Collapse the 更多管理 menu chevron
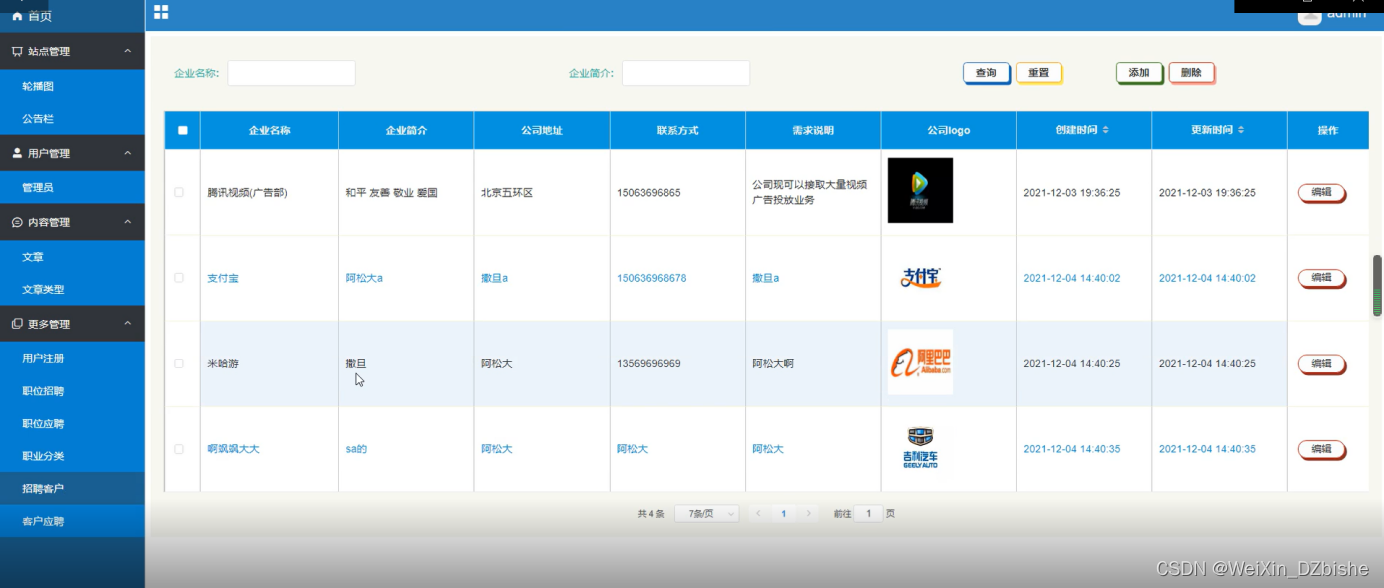The width and height of the screenshot is (1384, 588). [x=127, y=324]
